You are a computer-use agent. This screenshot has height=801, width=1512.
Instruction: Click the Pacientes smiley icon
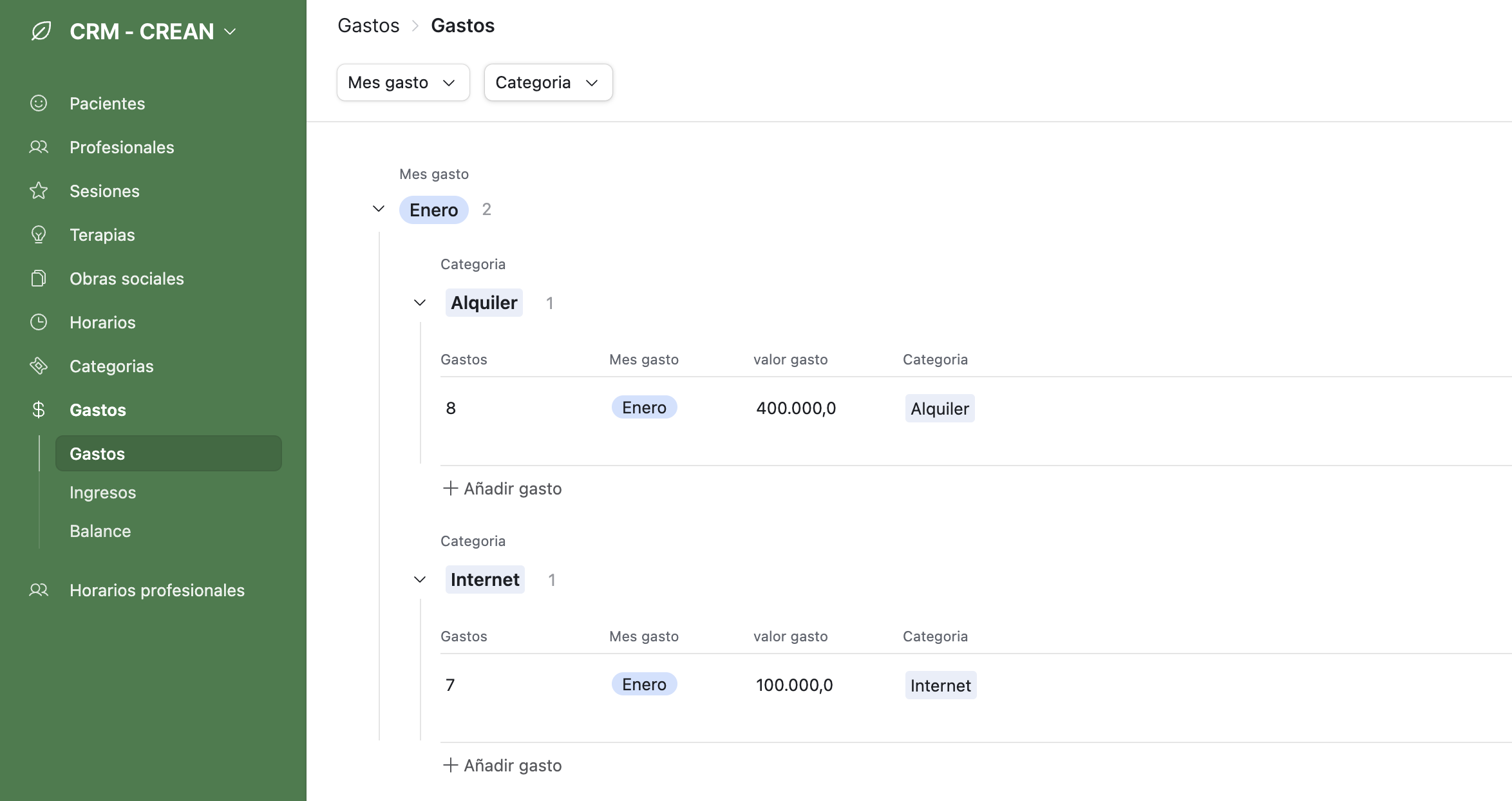[39, 103]
